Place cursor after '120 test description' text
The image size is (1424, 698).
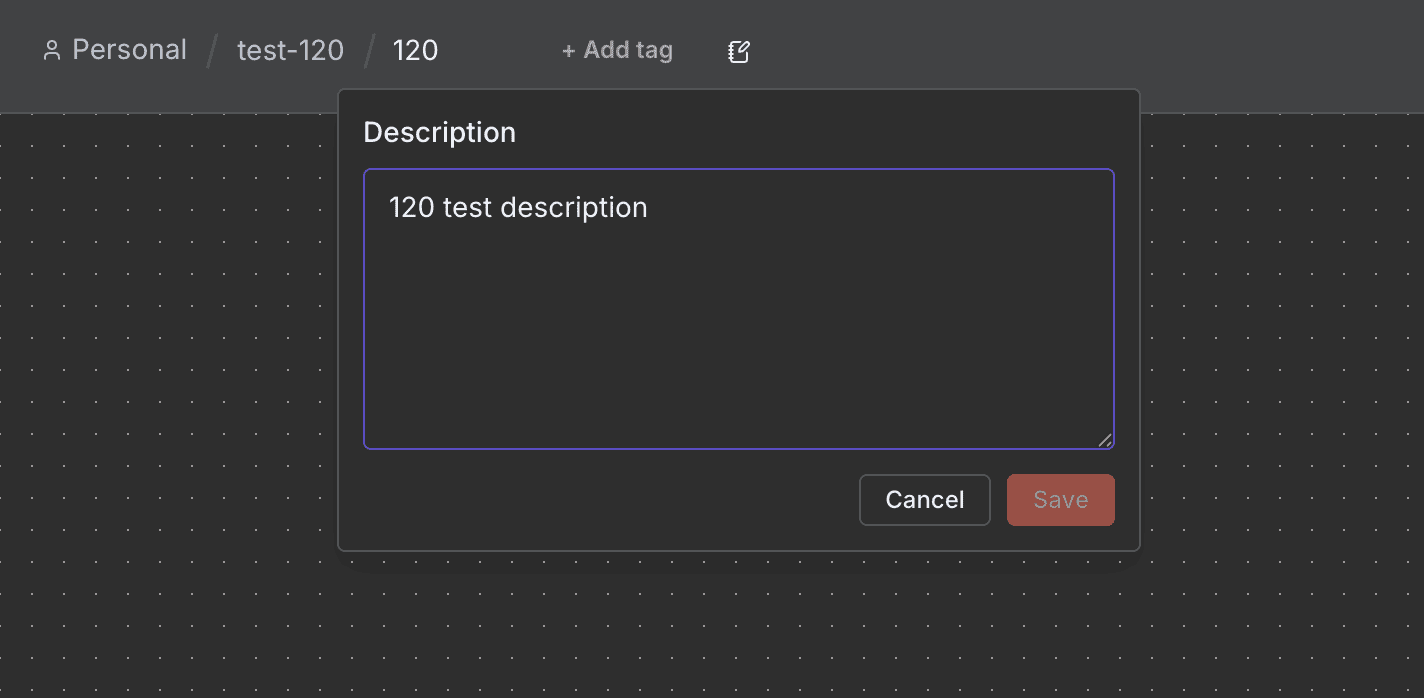650,207
